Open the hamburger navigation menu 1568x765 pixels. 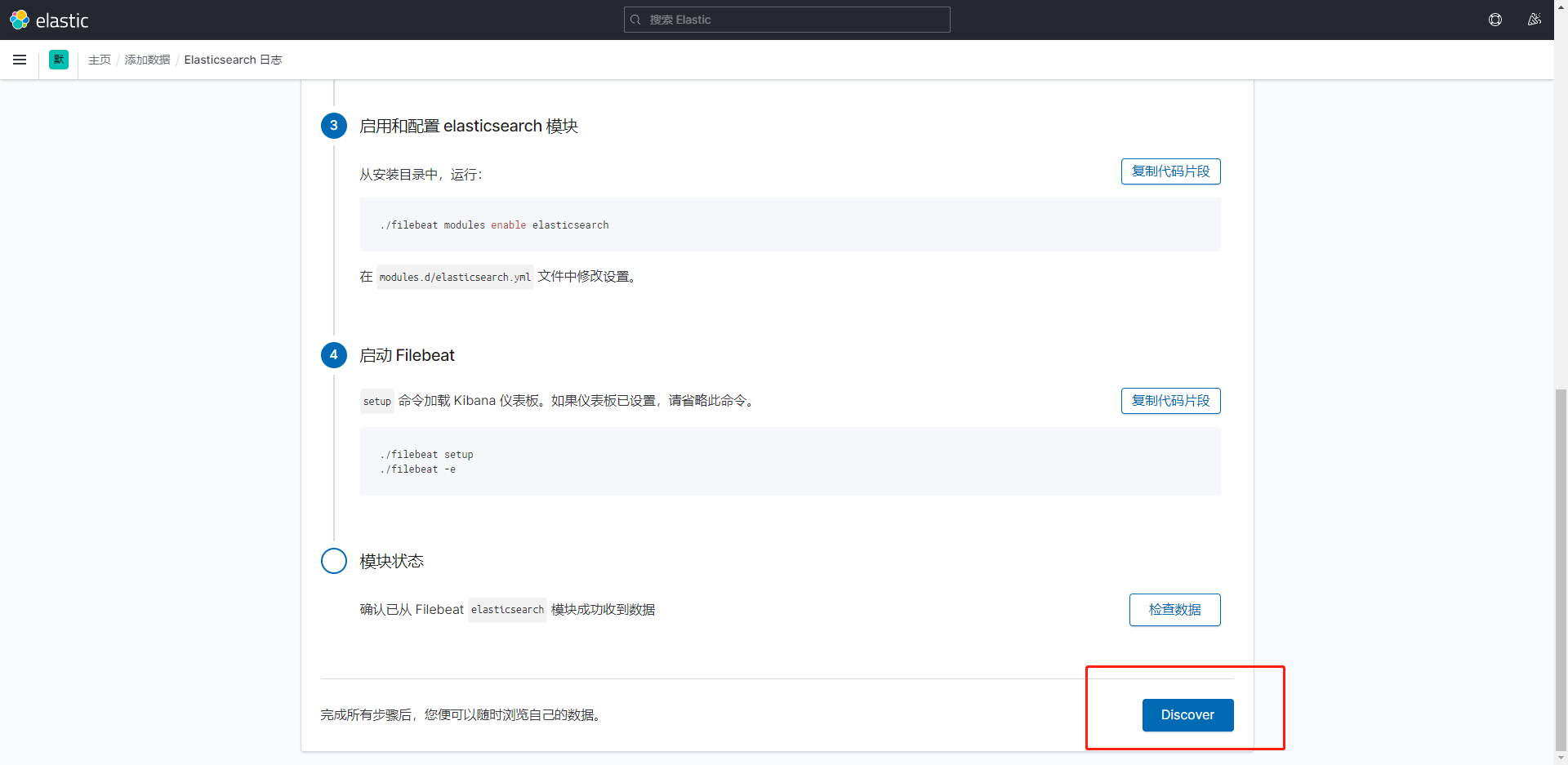20,60
